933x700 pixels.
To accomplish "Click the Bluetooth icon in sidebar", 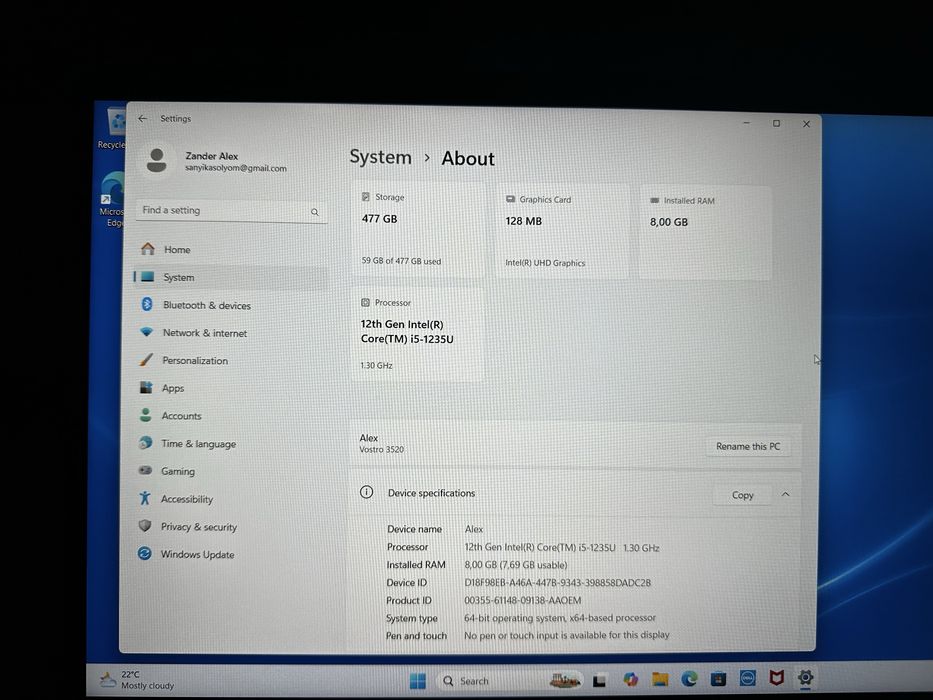I will click(147, 304).
